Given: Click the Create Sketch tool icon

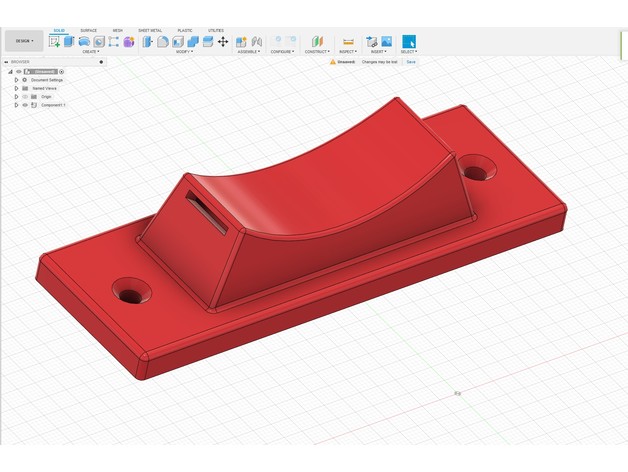Looking at the screenshot, I should click(x=55, y=41).
